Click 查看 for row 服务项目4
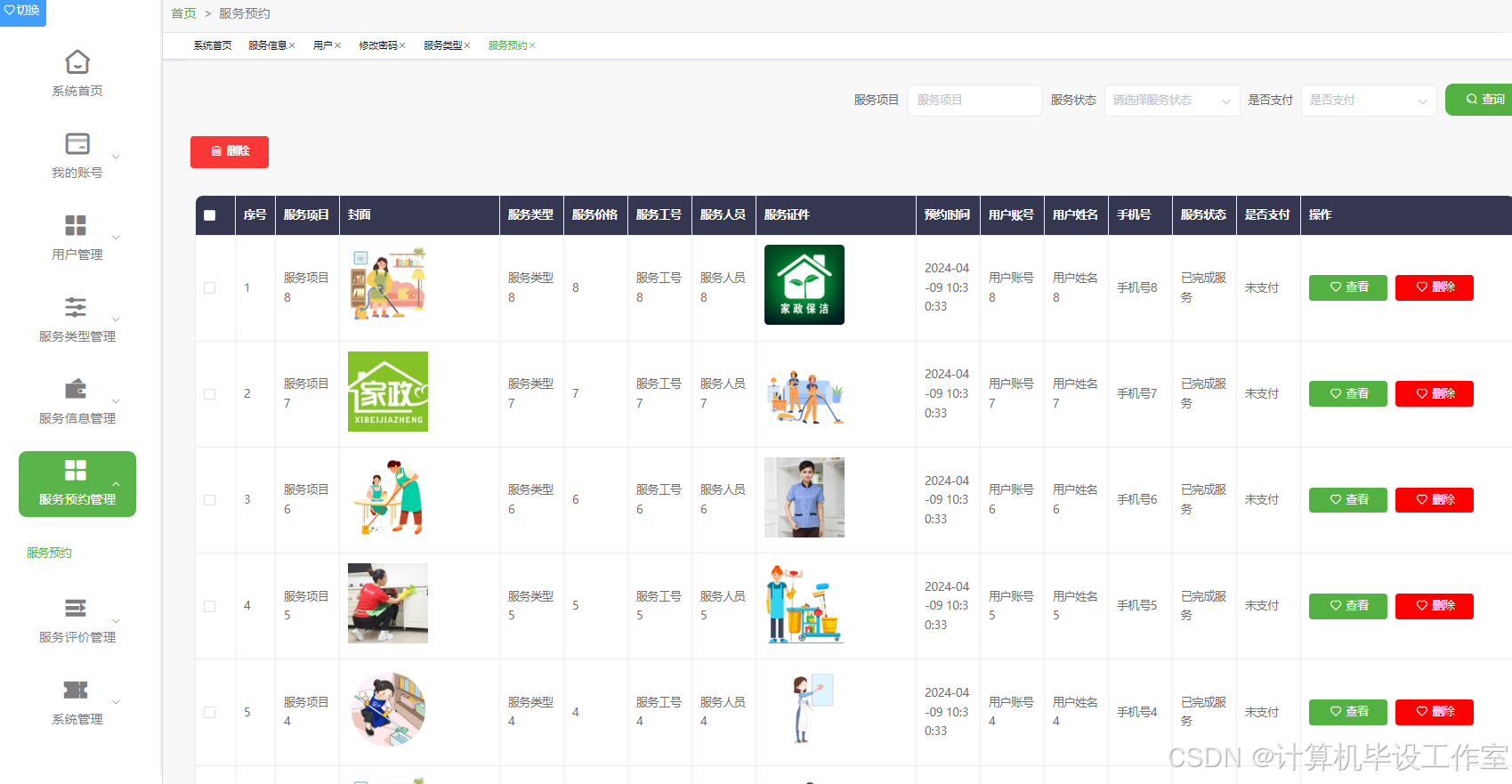1512x784 pixels. click(1348, 712)
